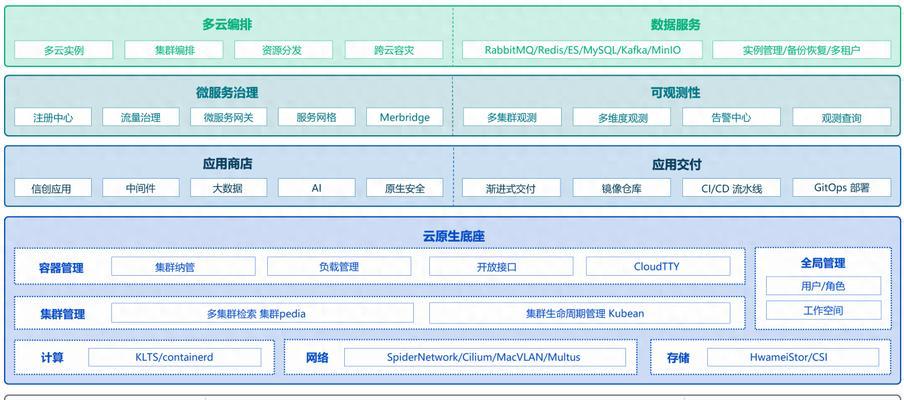This screenshot has height=400, width=904.
Task: Click the 告警中心 box
Action: click(x=731, y=118)
